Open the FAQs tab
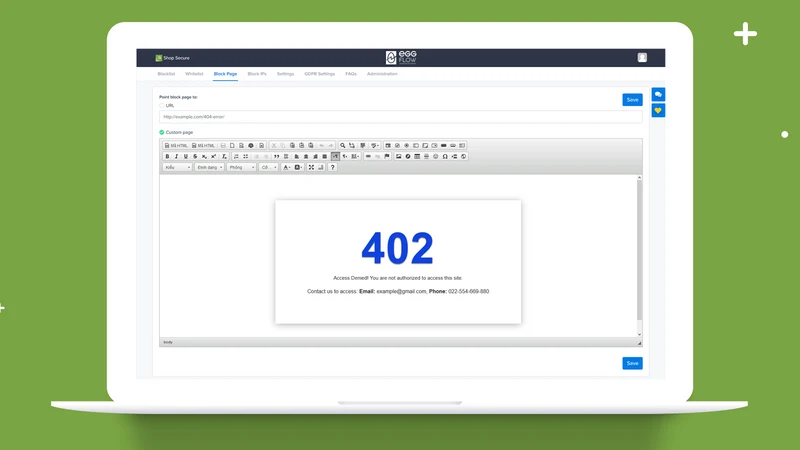The height and width of the screenshot is (450, 800). 351,74
